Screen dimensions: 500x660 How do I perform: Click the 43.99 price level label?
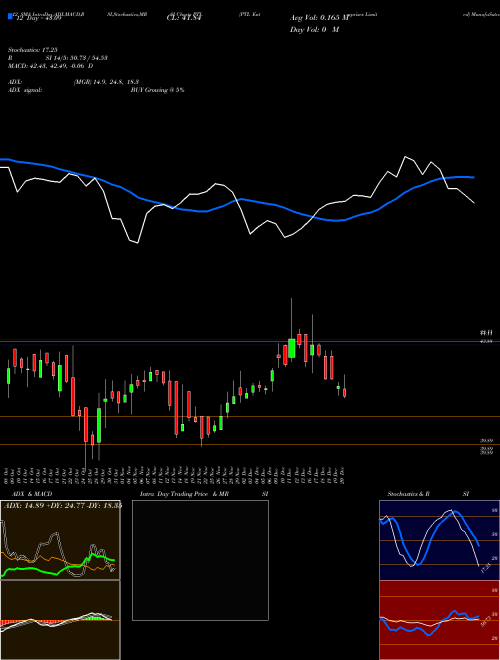487,341
